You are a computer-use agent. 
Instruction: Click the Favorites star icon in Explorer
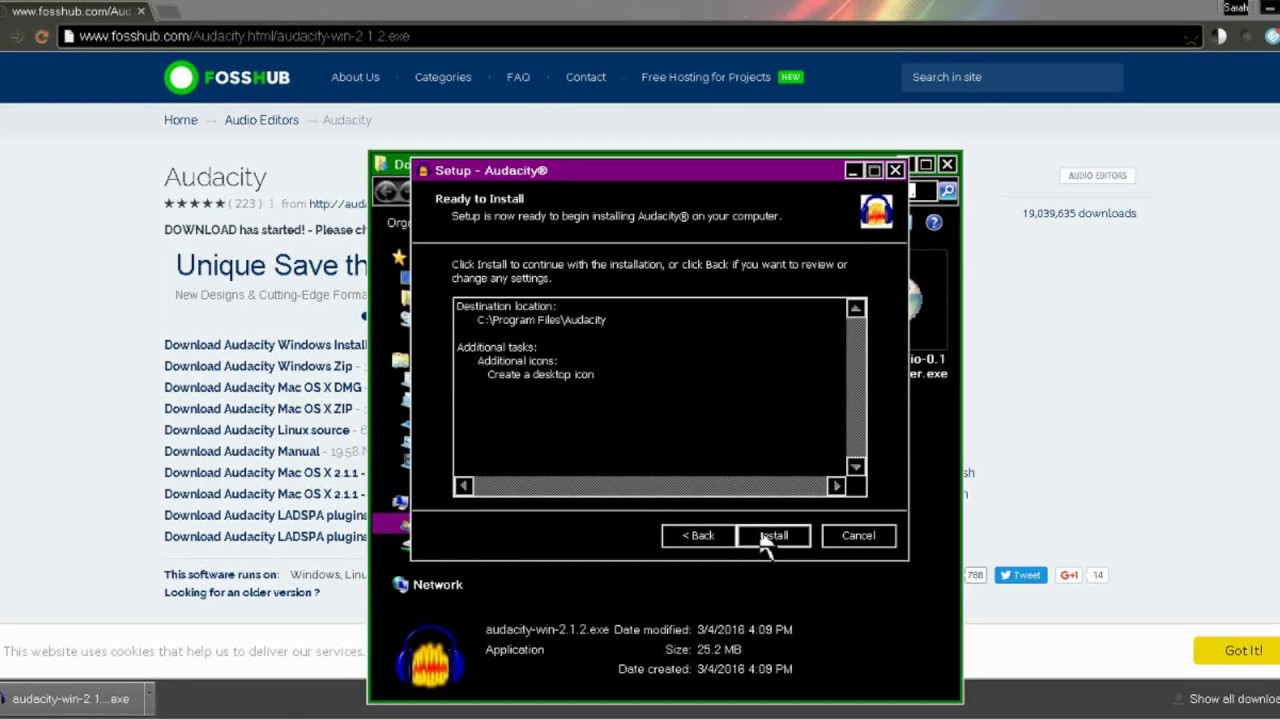399,257
